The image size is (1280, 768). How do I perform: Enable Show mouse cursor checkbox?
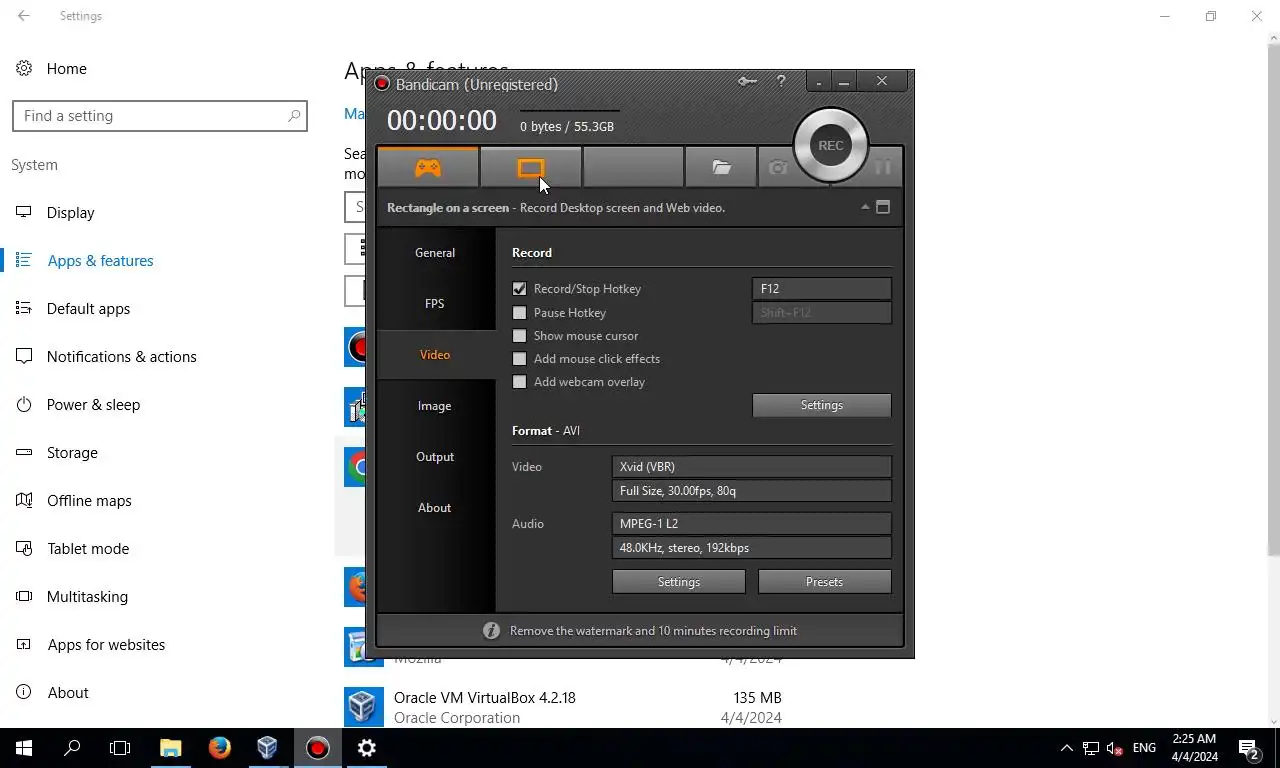[x=519, y=336]
